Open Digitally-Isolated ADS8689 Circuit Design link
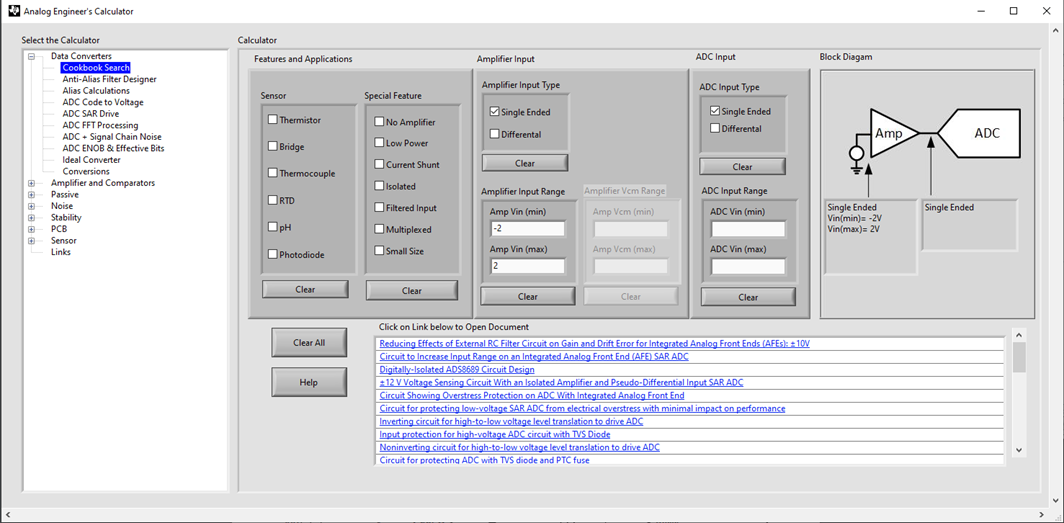 point(457,370)
